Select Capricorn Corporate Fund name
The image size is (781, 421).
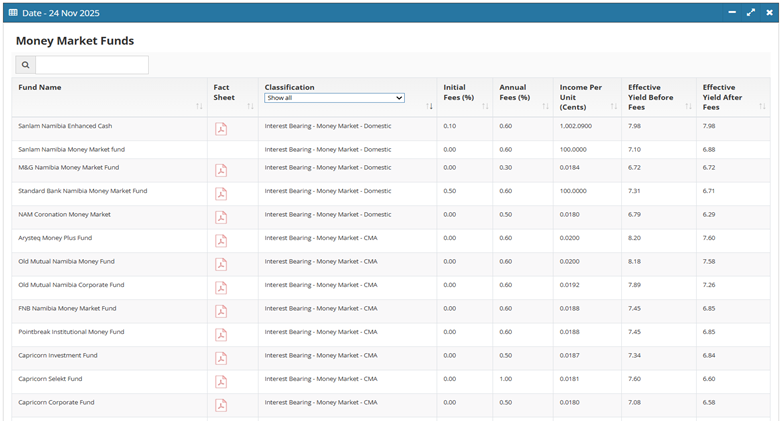[x=56, y=403]
